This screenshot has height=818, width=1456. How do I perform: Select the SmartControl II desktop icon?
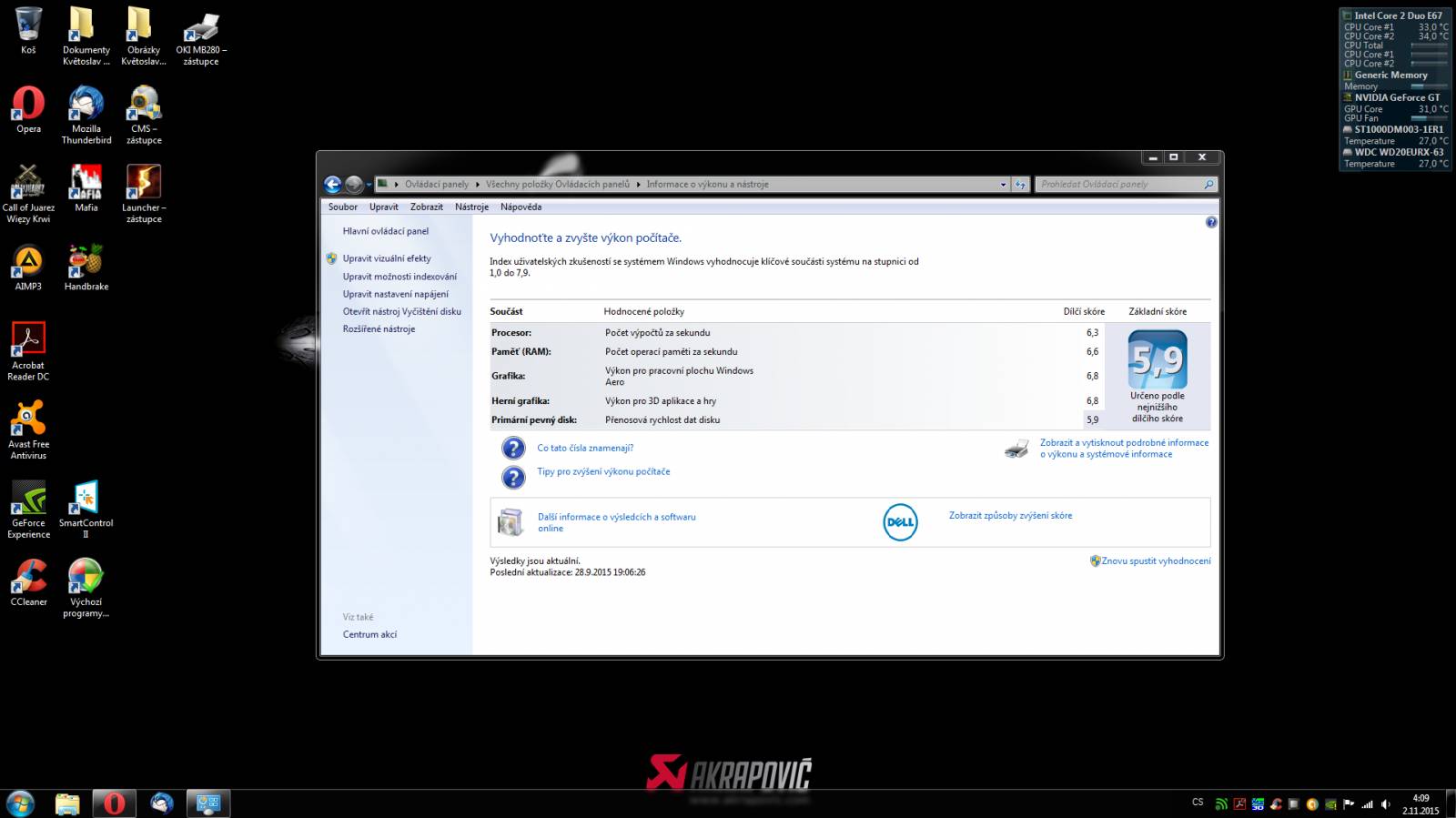pos(86,510)
